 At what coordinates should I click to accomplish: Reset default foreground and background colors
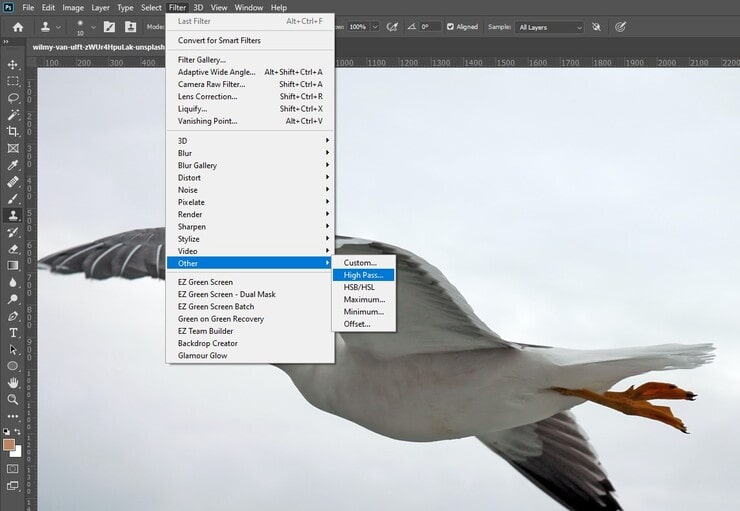[6, 431]
